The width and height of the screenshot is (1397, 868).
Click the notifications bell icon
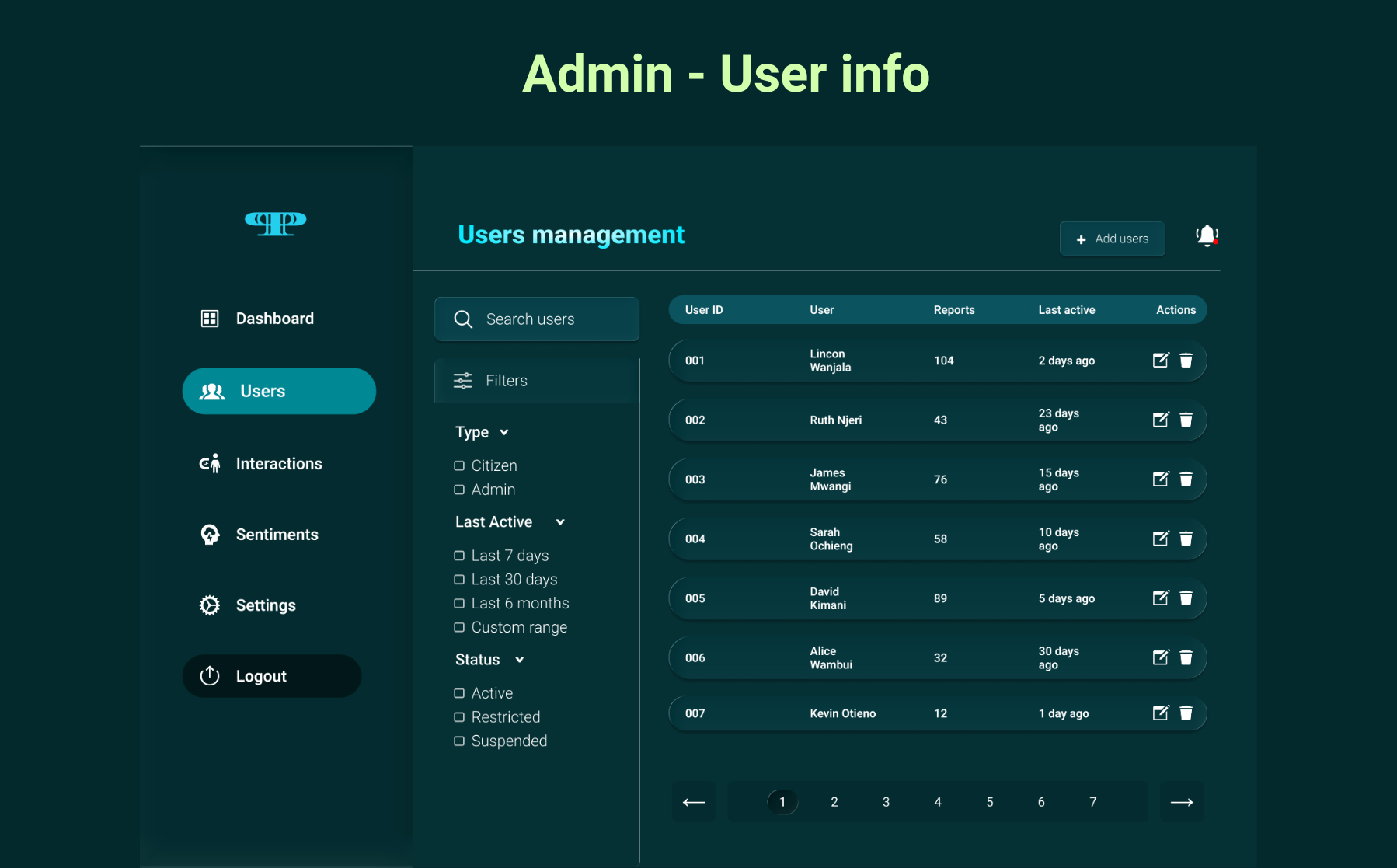1205,234
